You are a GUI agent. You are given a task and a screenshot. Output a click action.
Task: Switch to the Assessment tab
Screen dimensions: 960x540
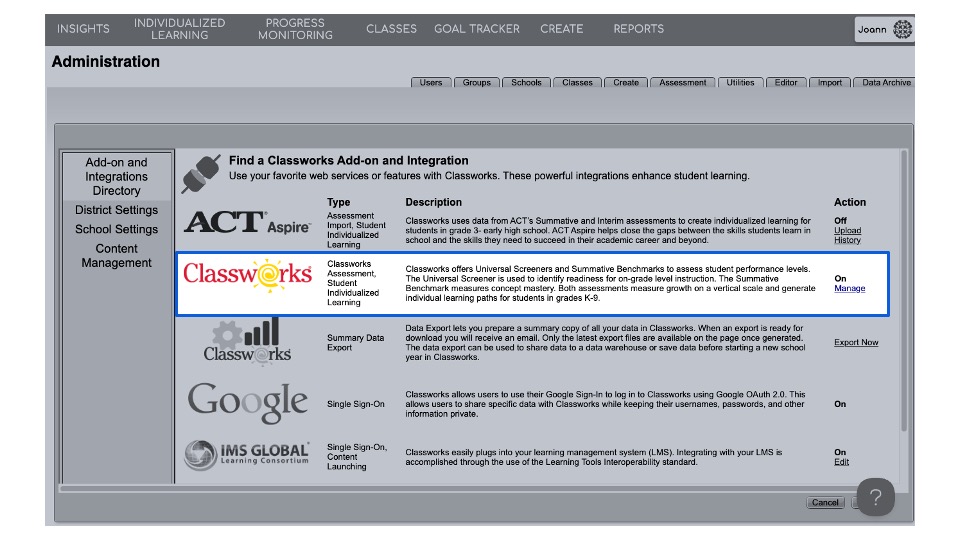(683, 83)
